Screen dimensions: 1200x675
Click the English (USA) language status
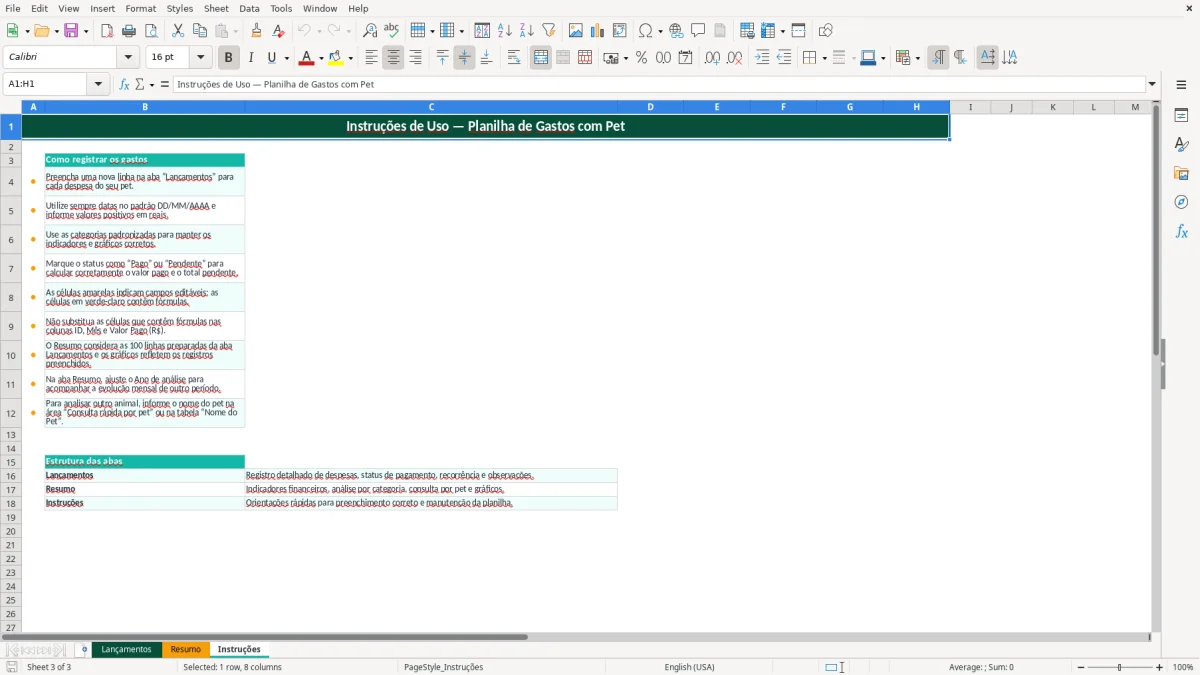point(689,667)
